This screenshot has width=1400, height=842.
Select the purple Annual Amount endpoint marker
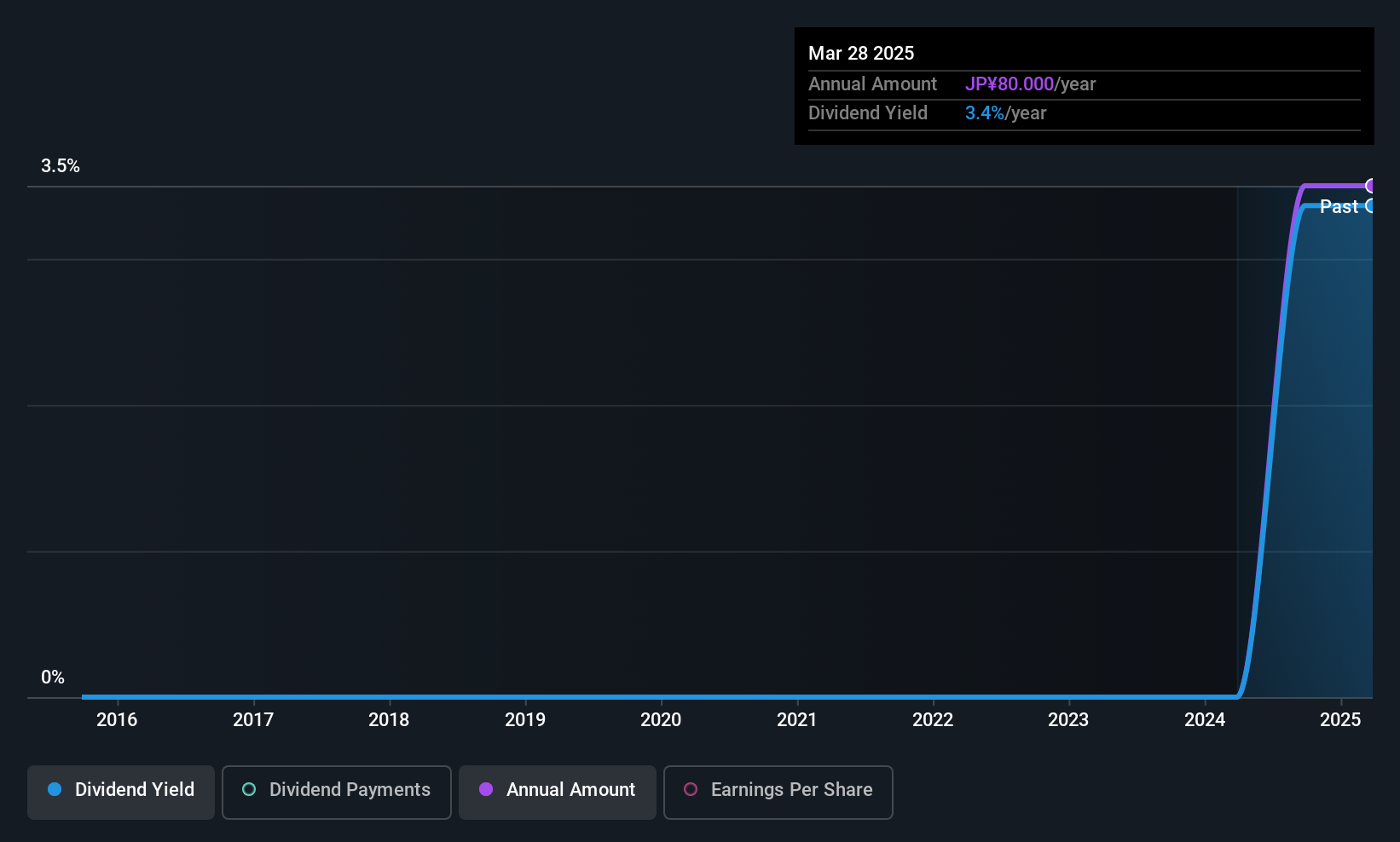[x=1370, y=186]
